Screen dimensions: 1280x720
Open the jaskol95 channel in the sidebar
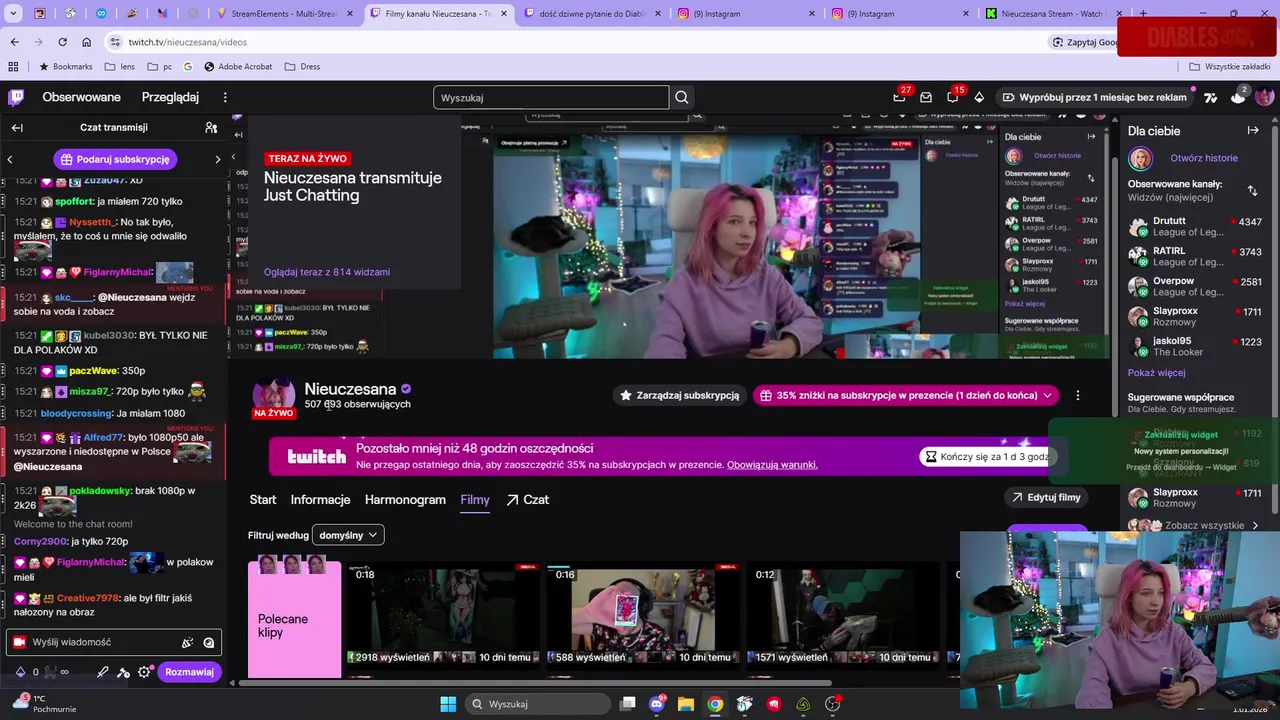pos(1195,346)
